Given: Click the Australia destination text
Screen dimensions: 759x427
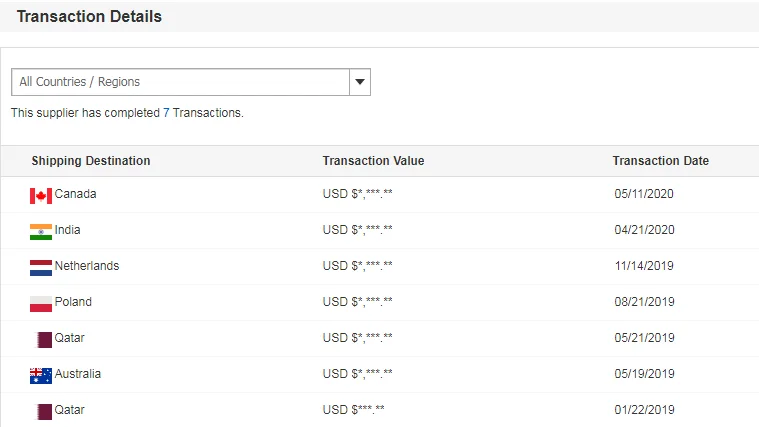Looking at the screenshot, I should pos(78,374).
